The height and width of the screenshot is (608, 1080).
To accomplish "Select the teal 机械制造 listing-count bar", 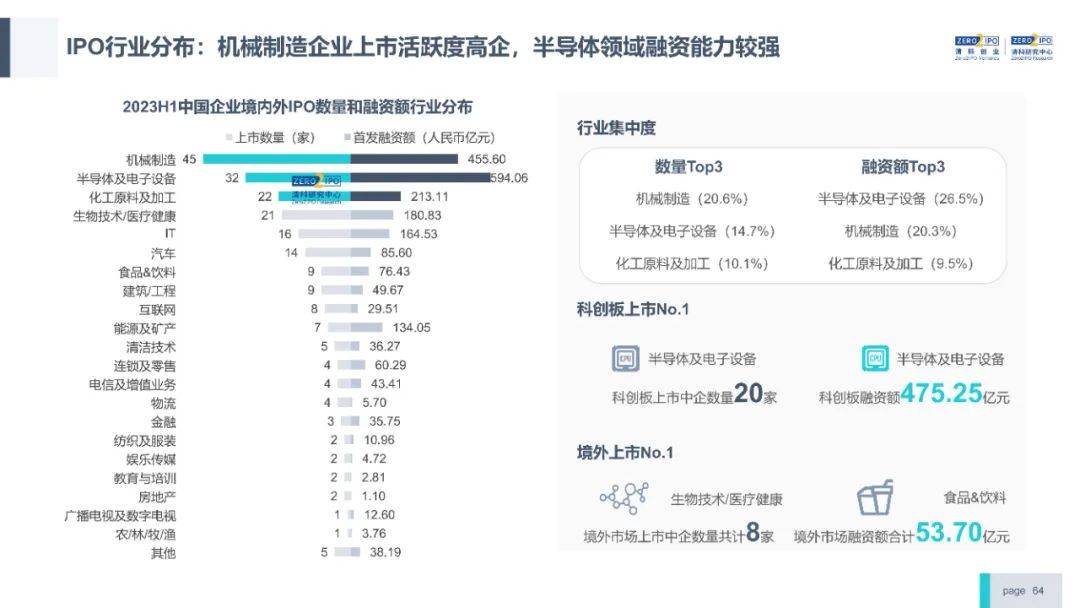I will point(275,159).
